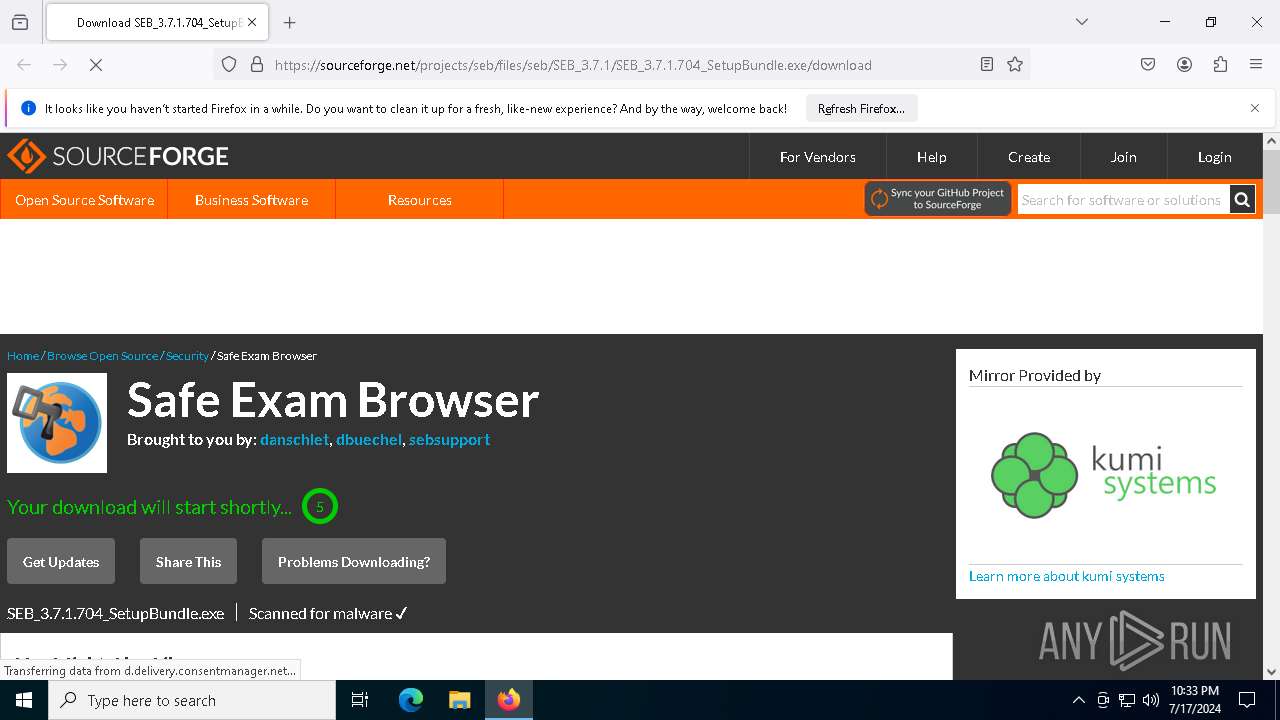This screenshot has width=1280, height=720.
Task: Click the download countdown circle
Action: tap(320, 507)
